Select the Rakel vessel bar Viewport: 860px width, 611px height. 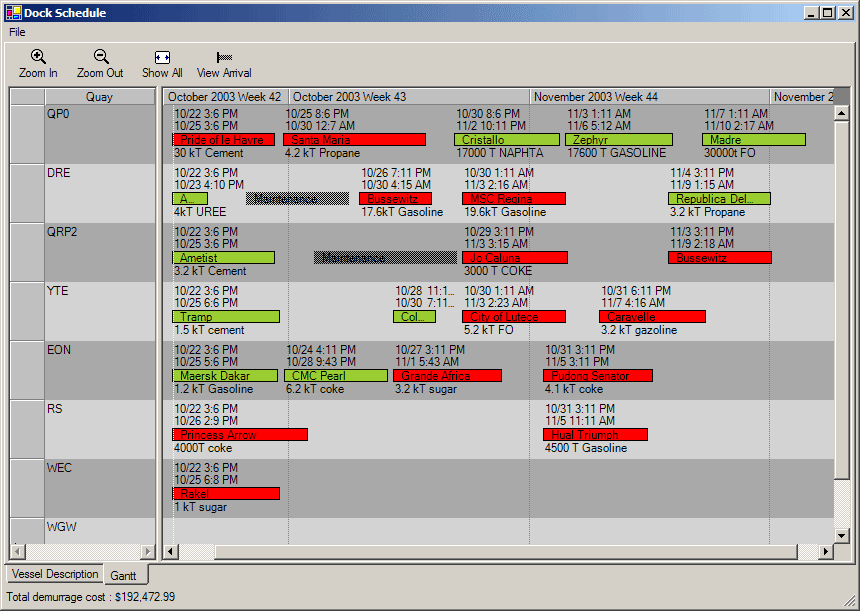tap(226, 494)
